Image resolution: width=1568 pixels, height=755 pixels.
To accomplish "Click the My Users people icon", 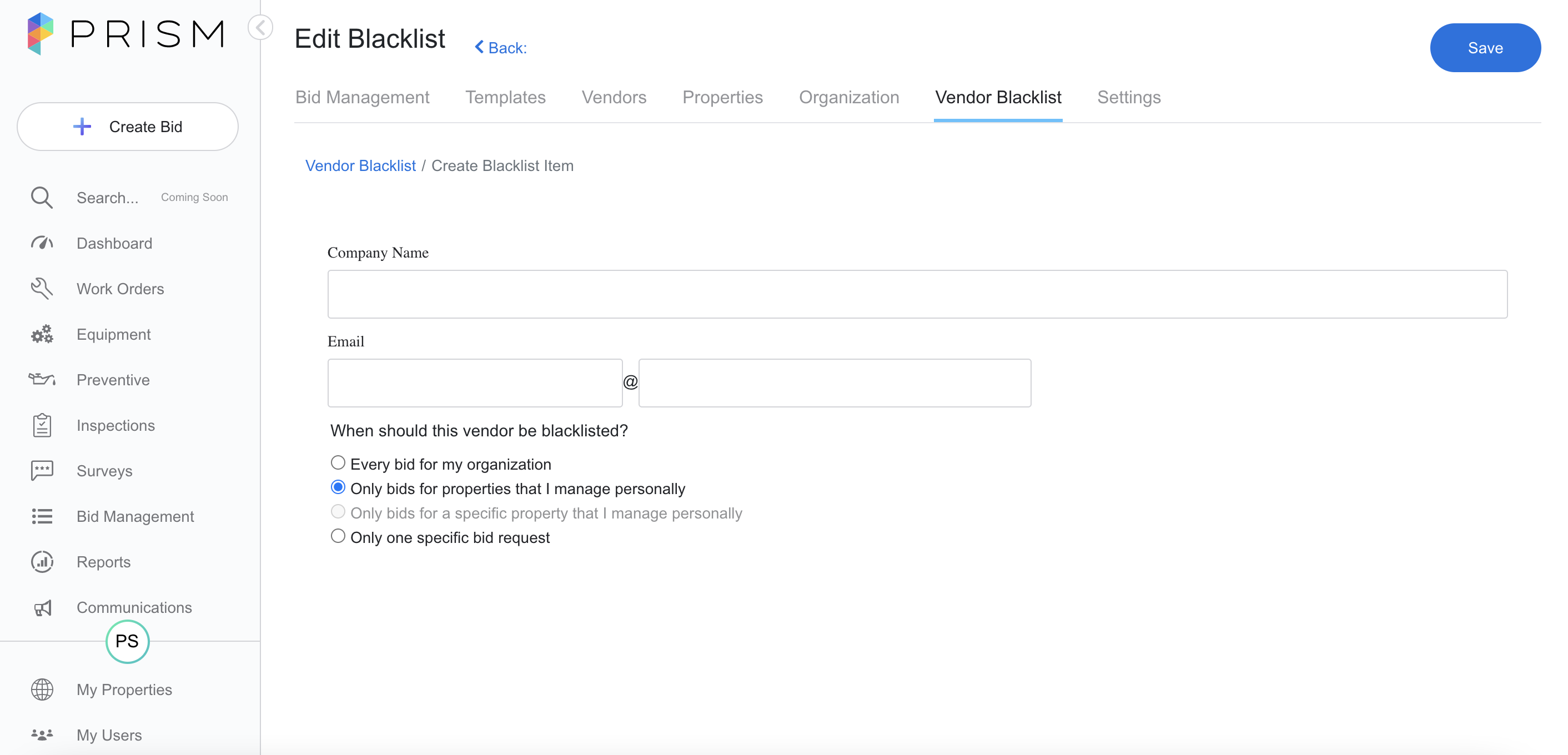I will click(42, 735).
